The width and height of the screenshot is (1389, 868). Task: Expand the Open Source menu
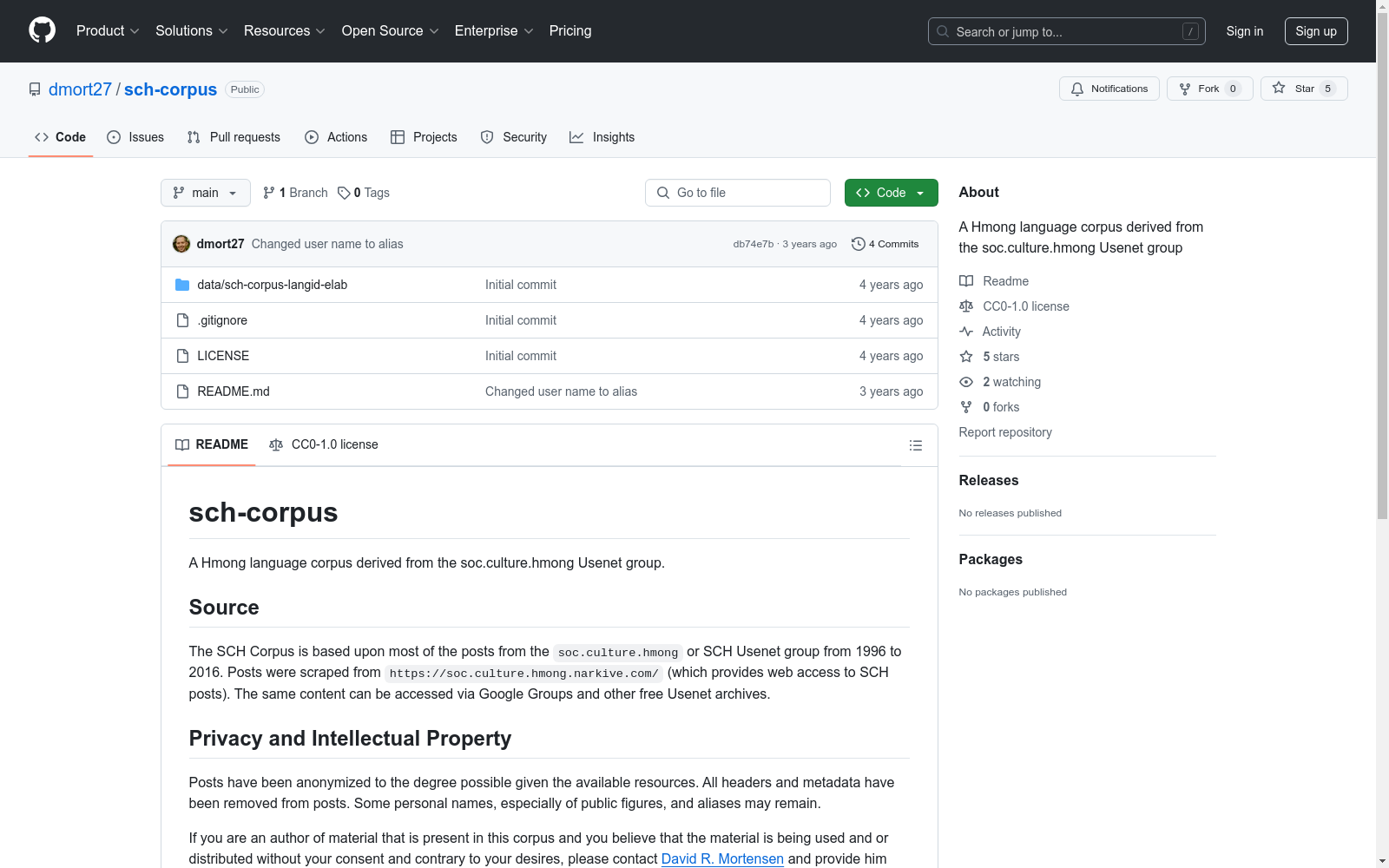click(x=390, y=31)
